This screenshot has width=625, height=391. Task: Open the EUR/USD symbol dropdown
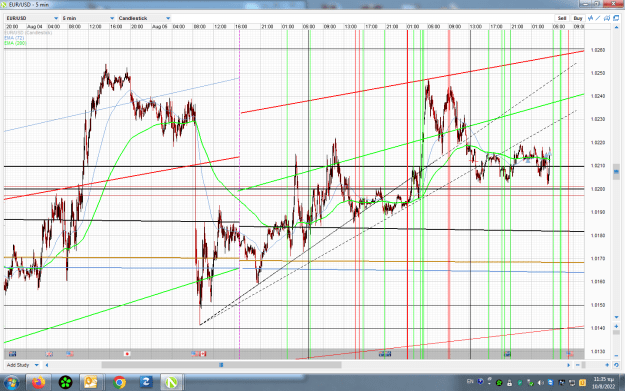pos(32,18)
